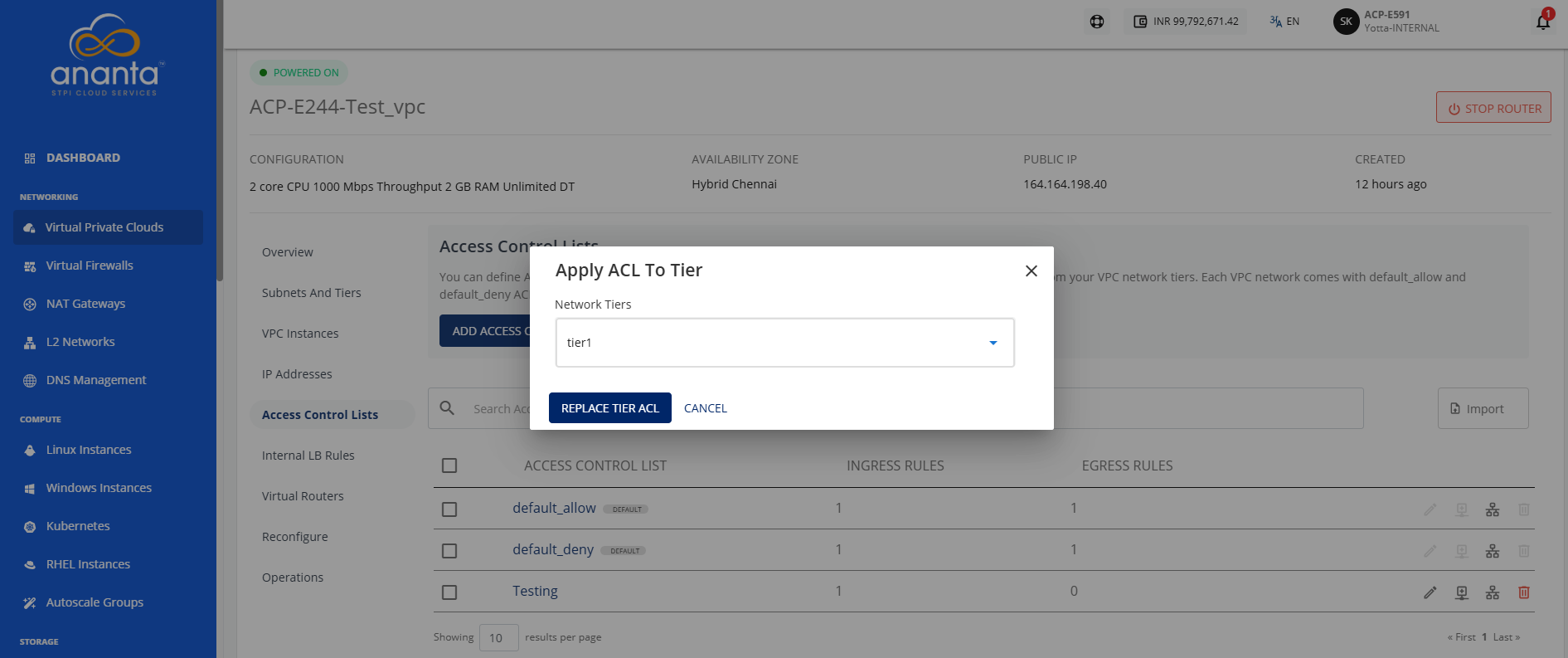Click the SK user avatar

pyautogui.click(x=1346, y=22)
